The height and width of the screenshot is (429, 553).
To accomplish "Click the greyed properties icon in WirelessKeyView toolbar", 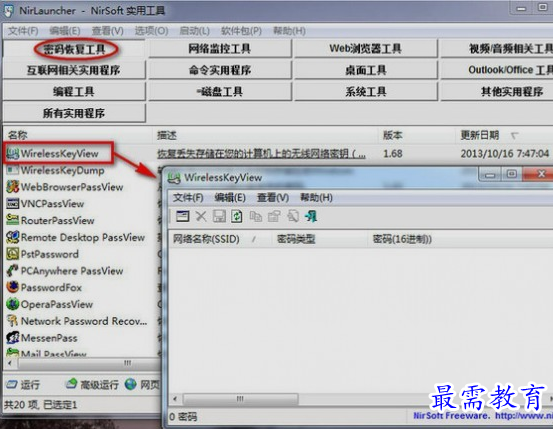I will coord(274,216).
